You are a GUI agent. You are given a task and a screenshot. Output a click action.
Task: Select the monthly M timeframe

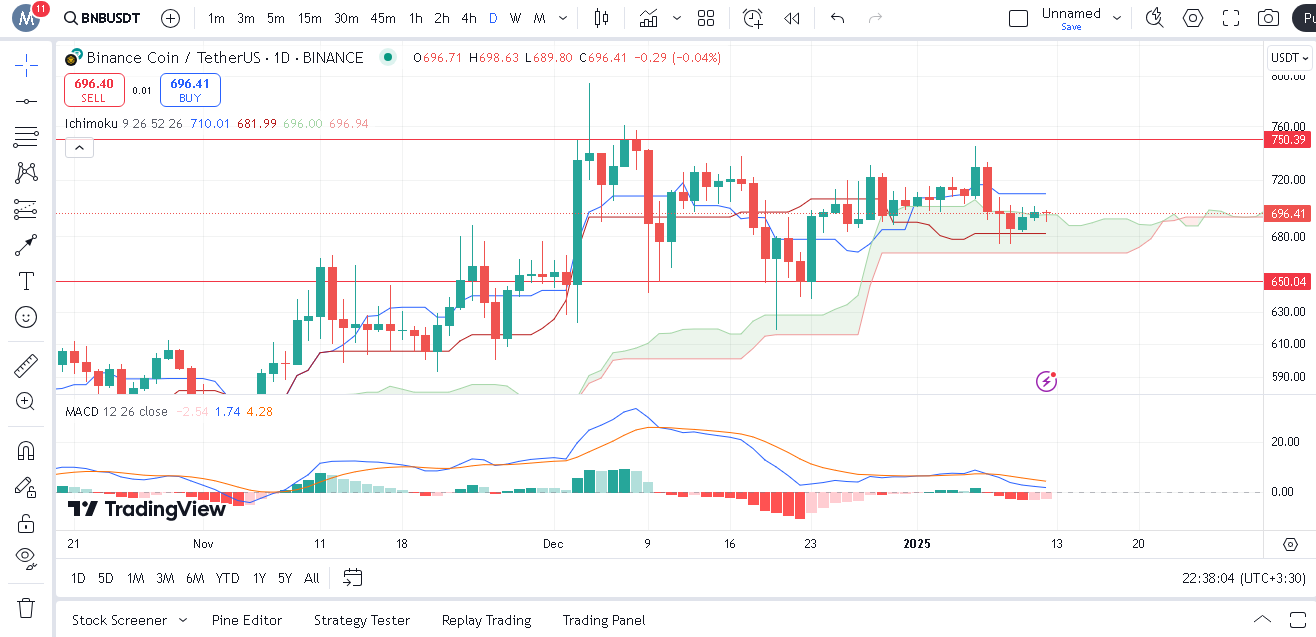tap(540, 18)
